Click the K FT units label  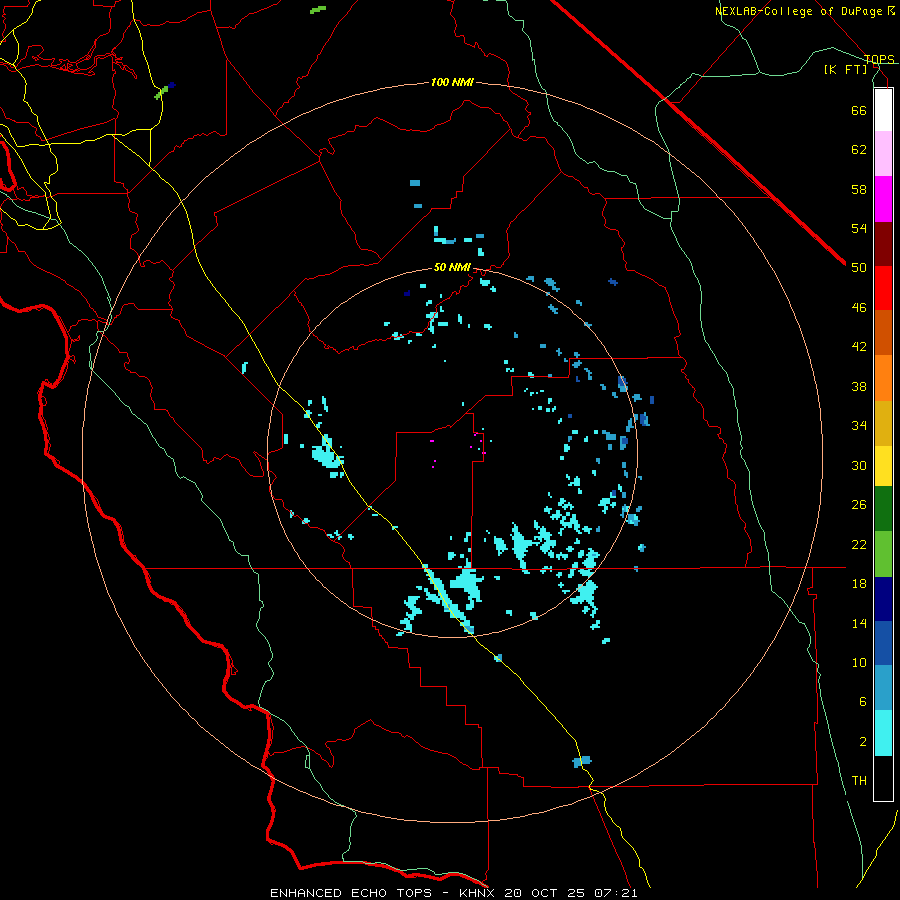coord(845,69)
